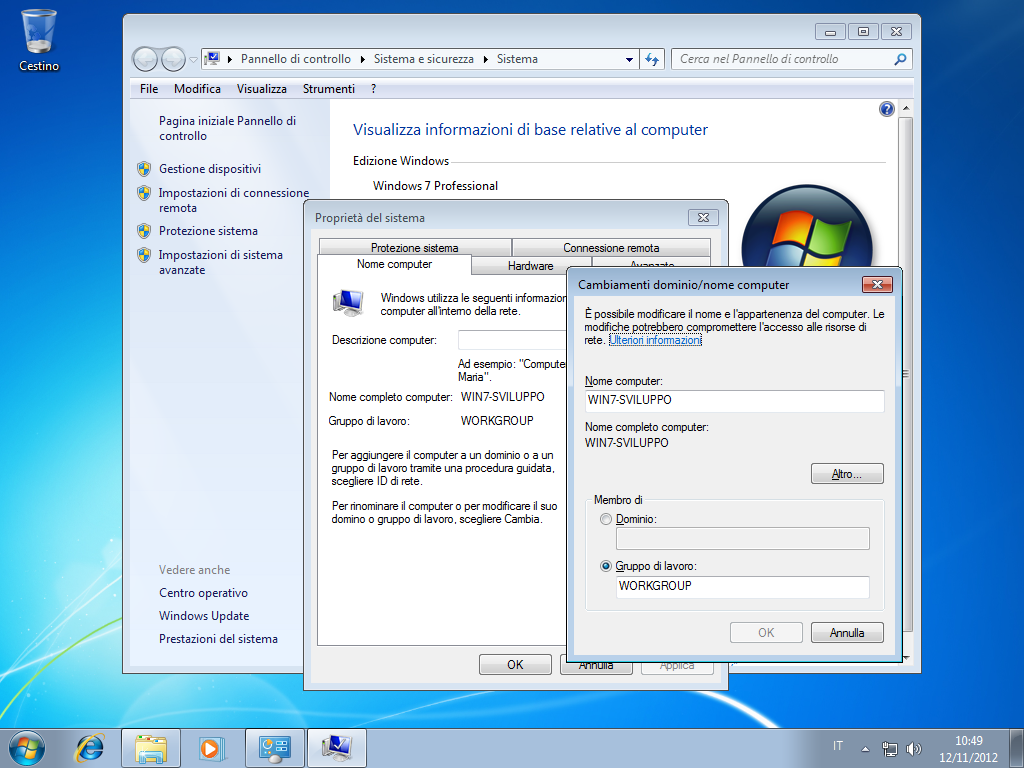Expand hidden icons in the system tray
Viewport: 1024px width, 768px height.
pos(864,747)
